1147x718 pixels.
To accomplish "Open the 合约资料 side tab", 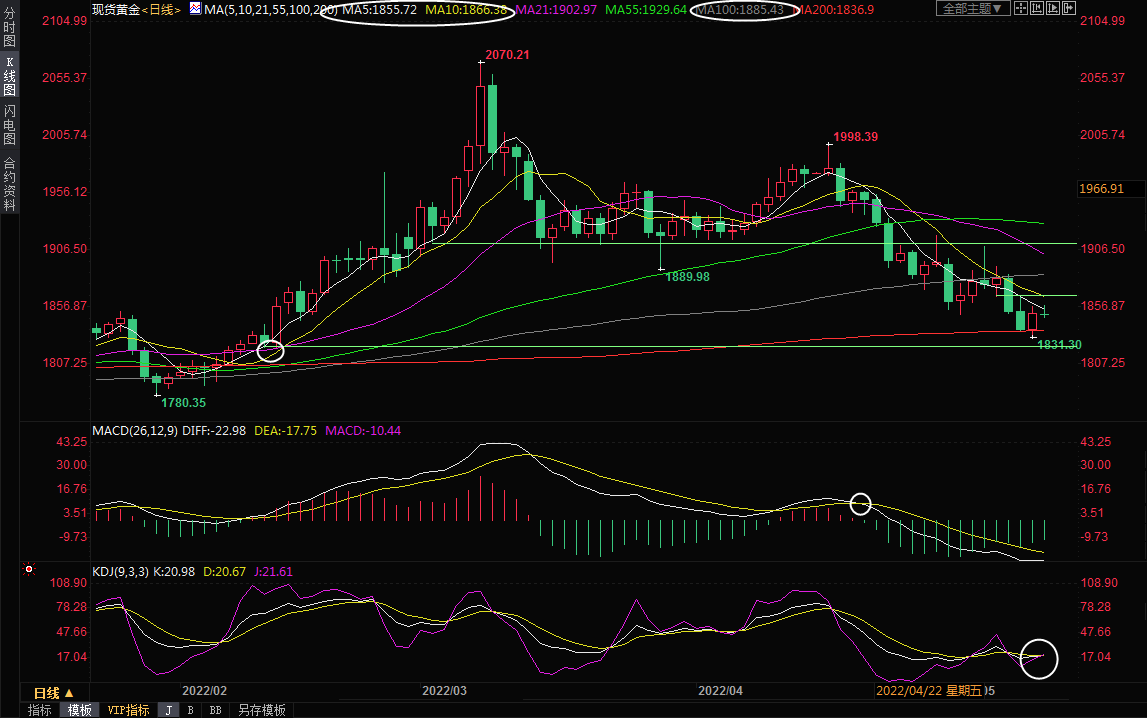I will pos(9,184).
